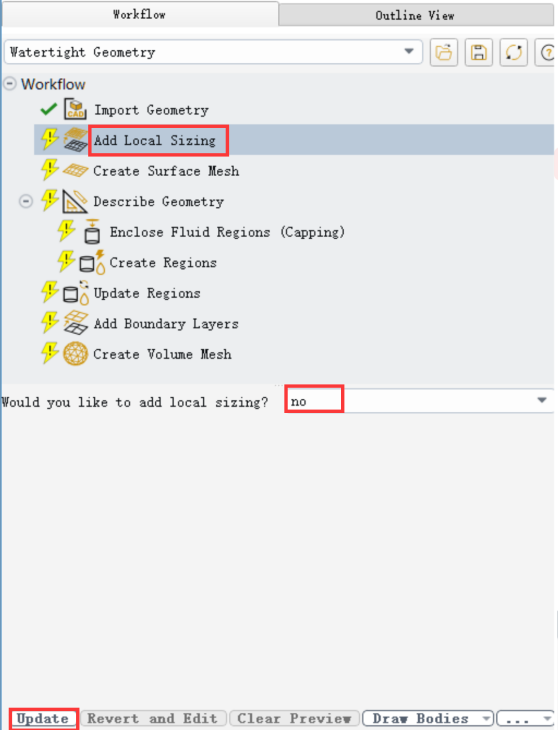Collapse the Describe Geometry node
This screenshot has height=730, width=558.
26,201
